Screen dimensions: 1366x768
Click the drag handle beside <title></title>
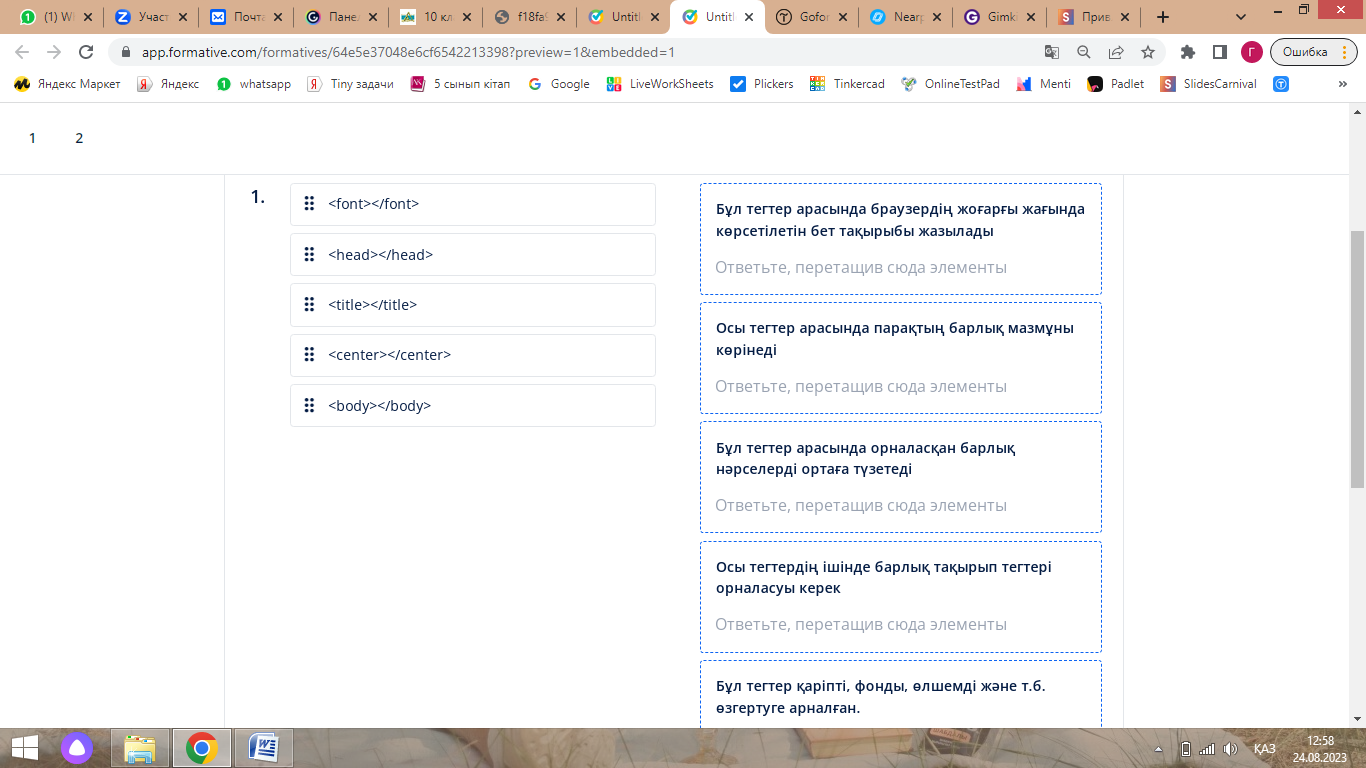pyautogui.click(x=309, y=304)
